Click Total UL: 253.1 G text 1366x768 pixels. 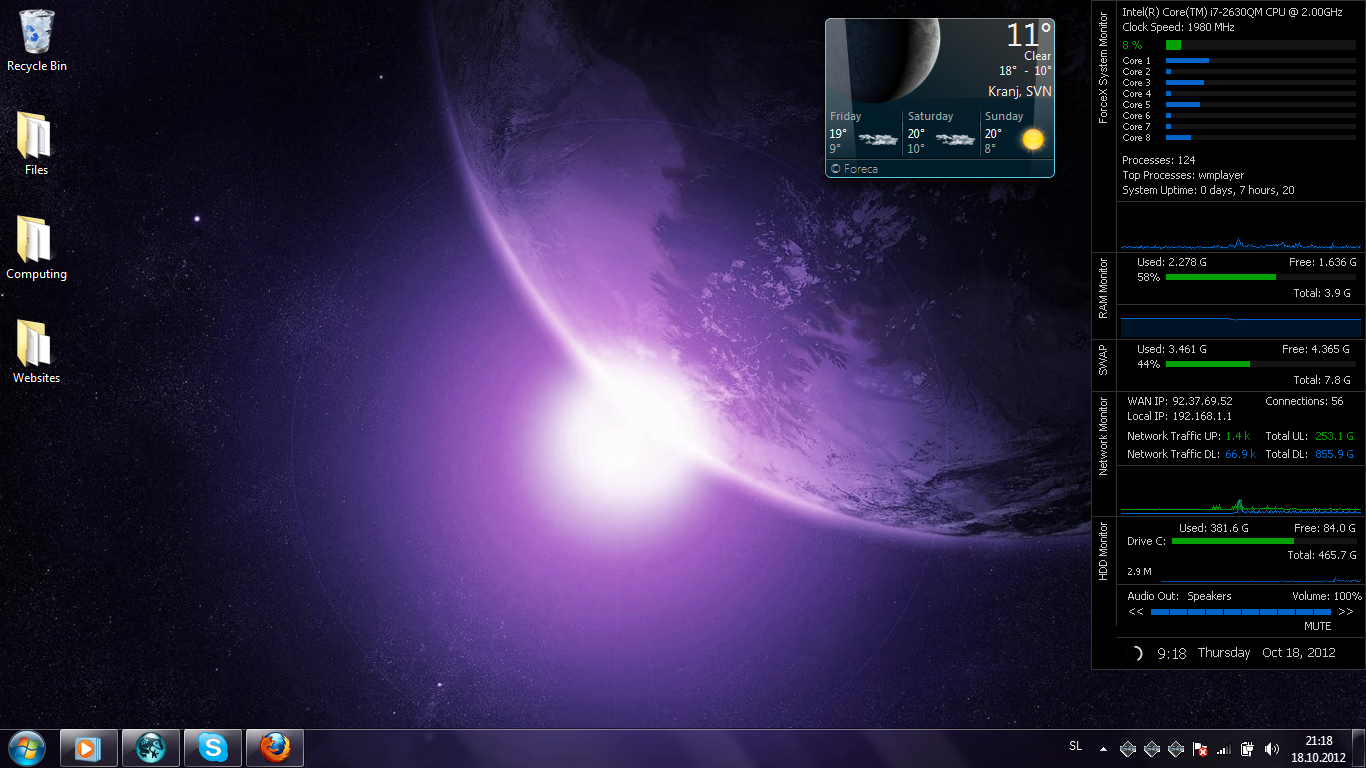[1310, 436]
